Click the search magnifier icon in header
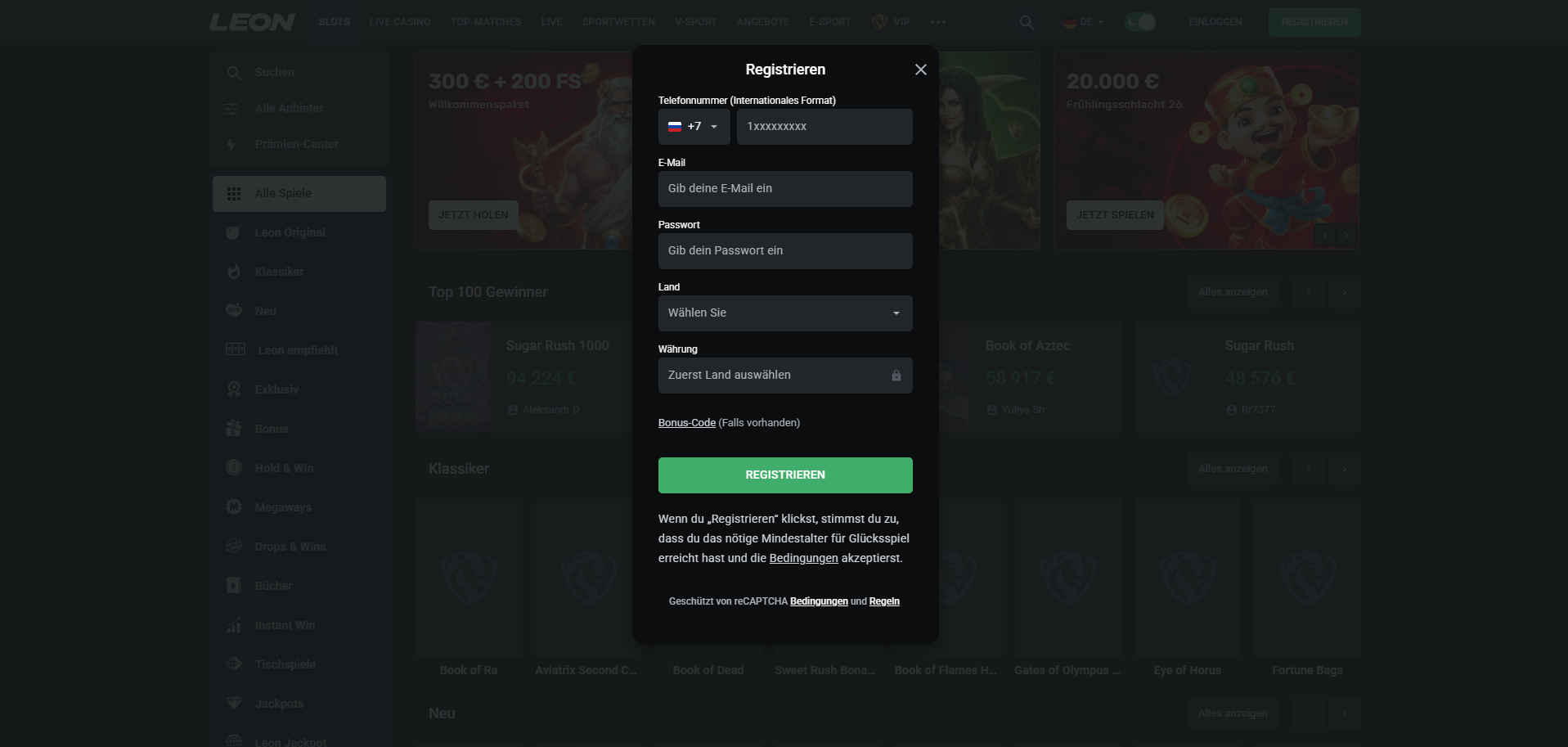The height and width of the screenshot is (747, 1568). 1027,23
